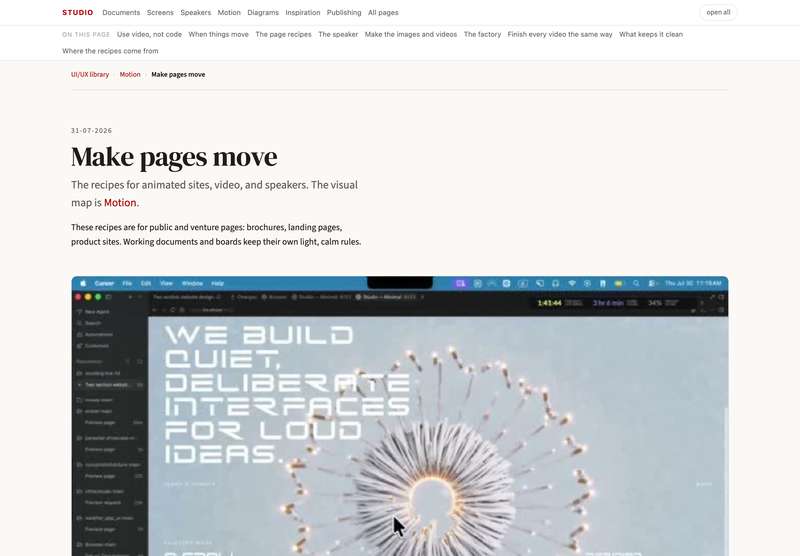Click the File menu in the recording
The width and height of the screenshot is (800, 556).
[127, 283]
